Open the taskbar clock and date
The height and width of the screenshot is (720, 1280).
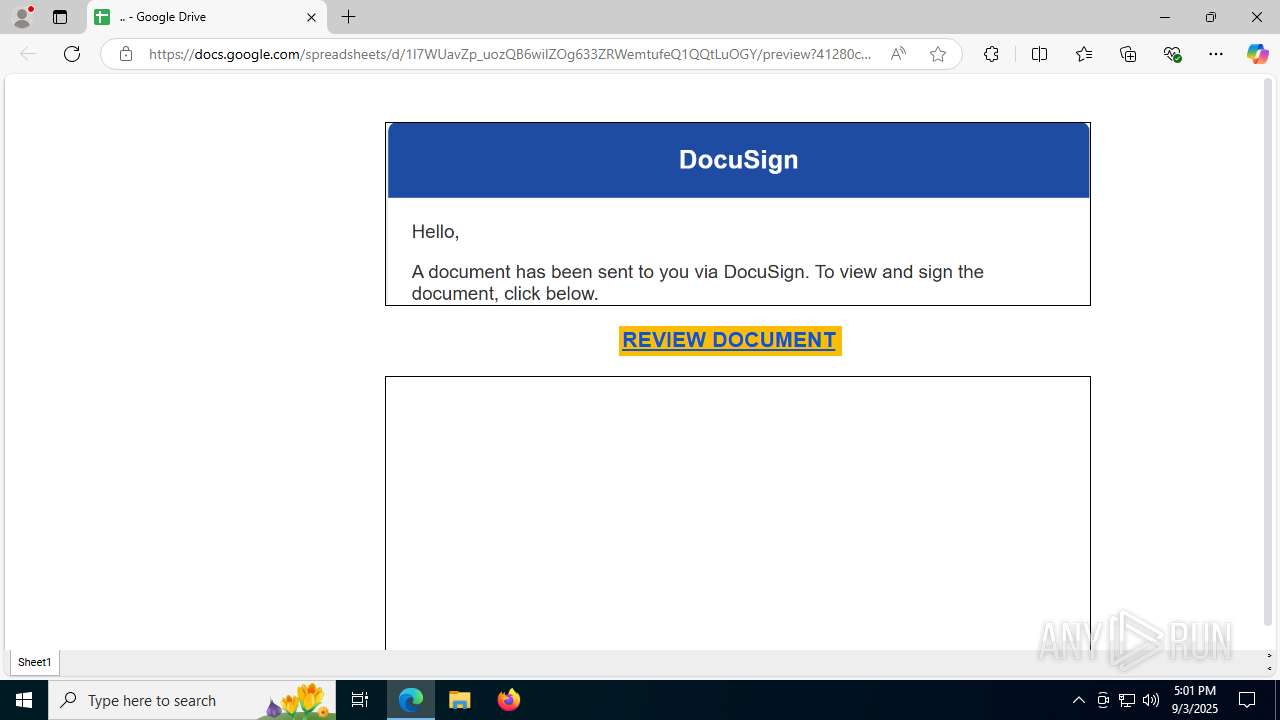click(1195, 700)
